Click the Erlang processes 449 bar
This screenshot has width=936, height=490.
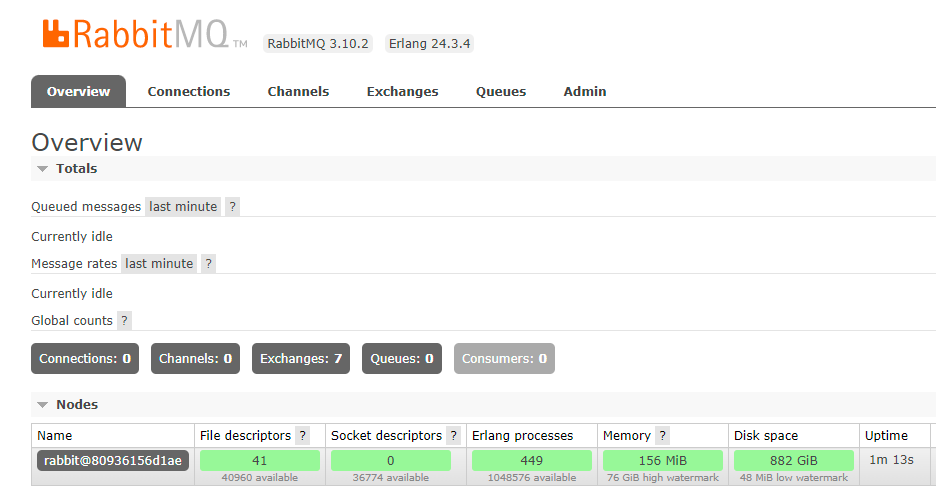[532, 461]
